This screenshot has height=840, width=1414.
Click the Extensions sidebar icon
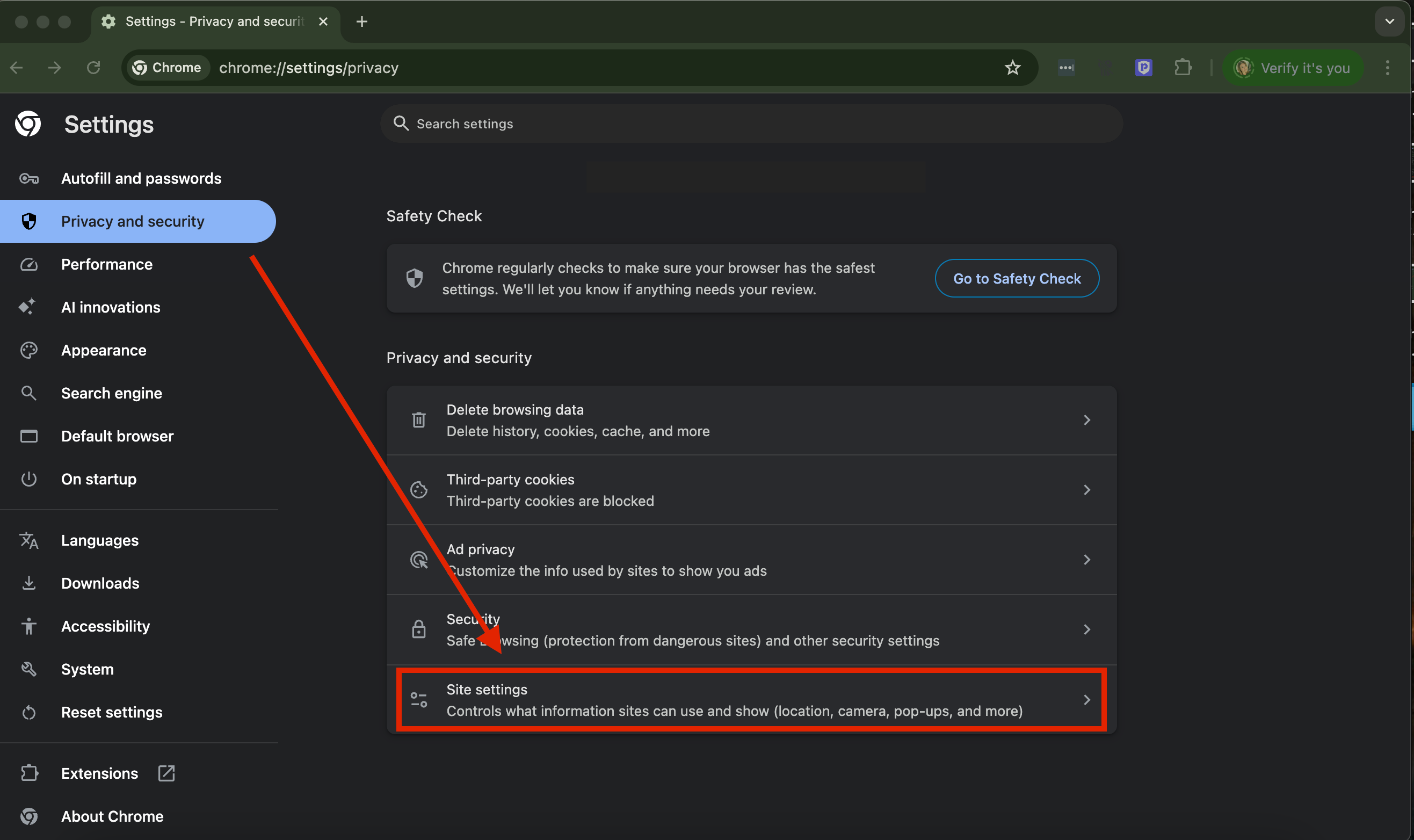[x=28, y=773]
